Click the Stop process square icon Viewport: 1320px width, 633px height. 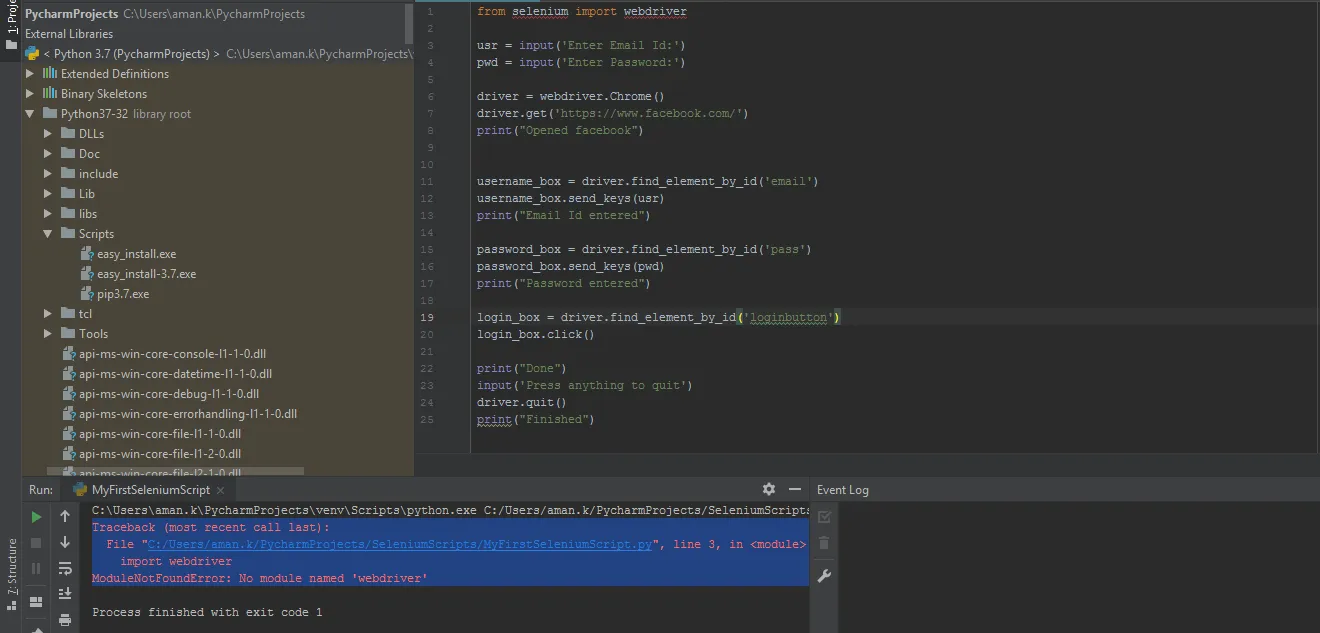36,543
